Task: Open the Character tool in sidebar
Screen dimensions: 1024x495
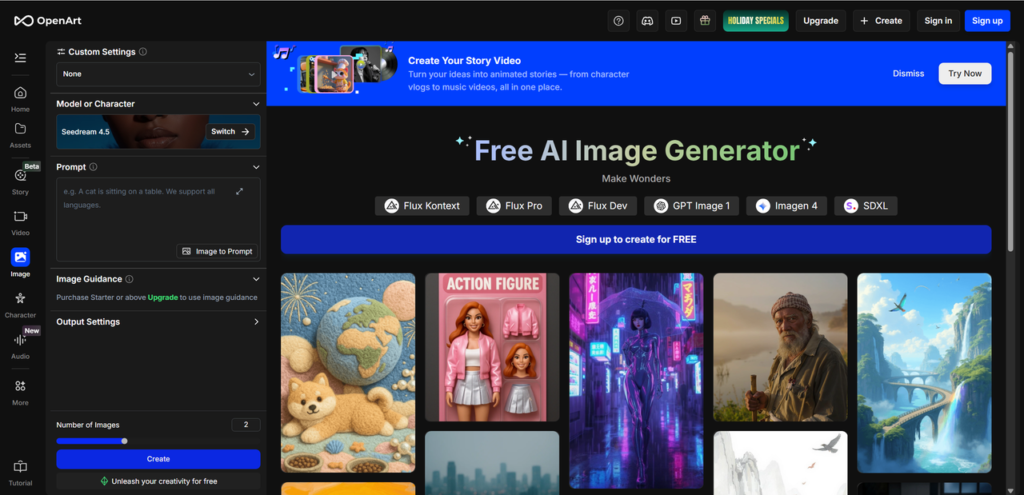Action: click(20, 304)
